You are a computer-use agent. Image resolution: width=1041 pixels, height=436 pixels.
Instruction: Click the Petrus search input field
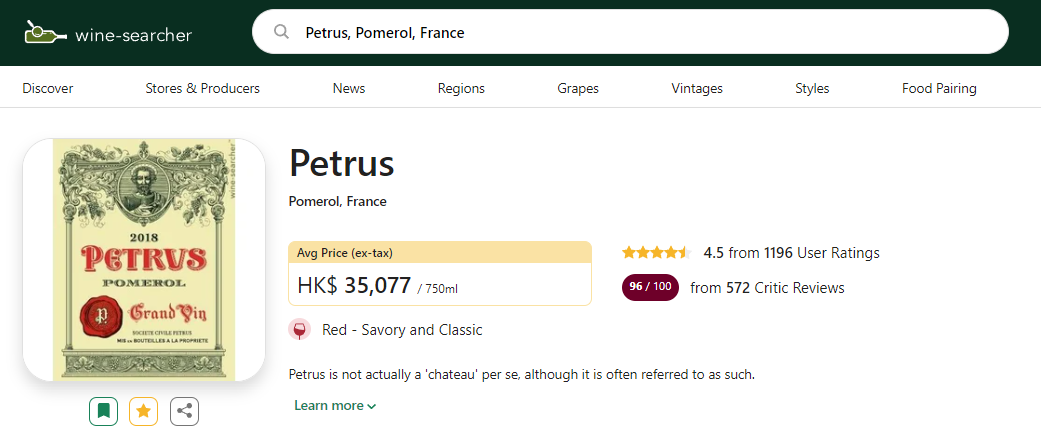pyautogui.click(x=640, y=33)
